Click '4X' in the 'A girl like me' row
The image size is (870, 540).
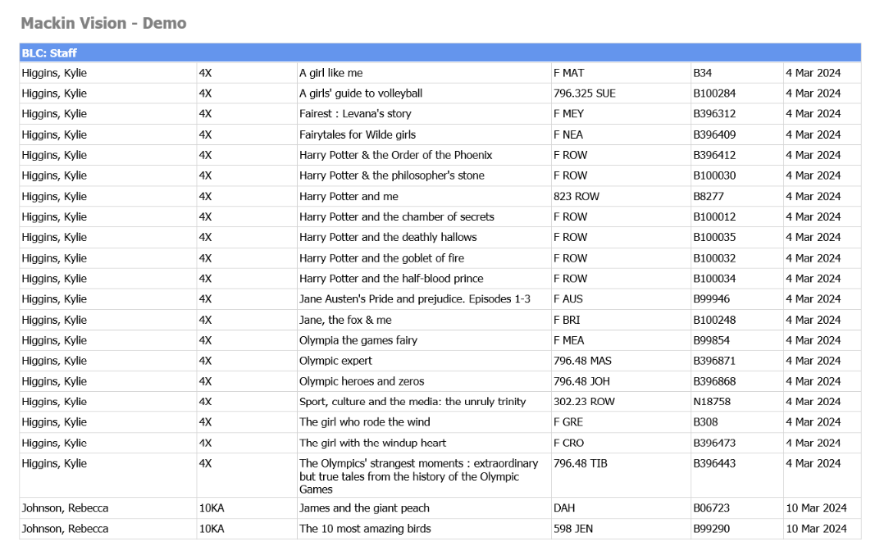(205, 73)
